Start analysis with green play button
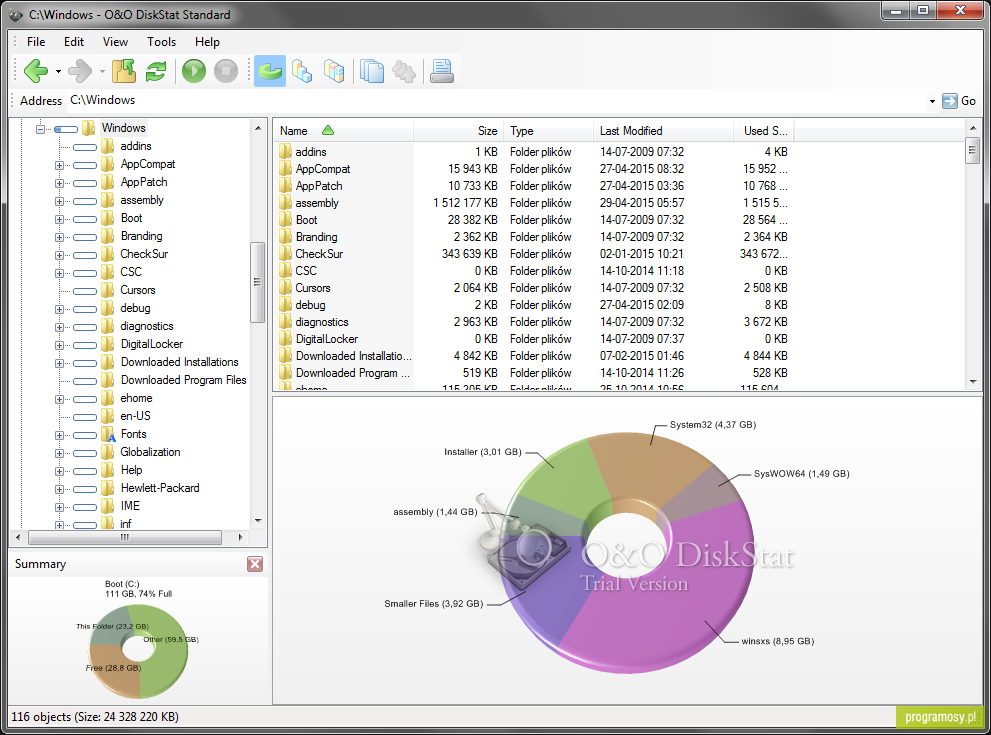Image resolution: width=991 pixels, height=735 pixels. 194,71
